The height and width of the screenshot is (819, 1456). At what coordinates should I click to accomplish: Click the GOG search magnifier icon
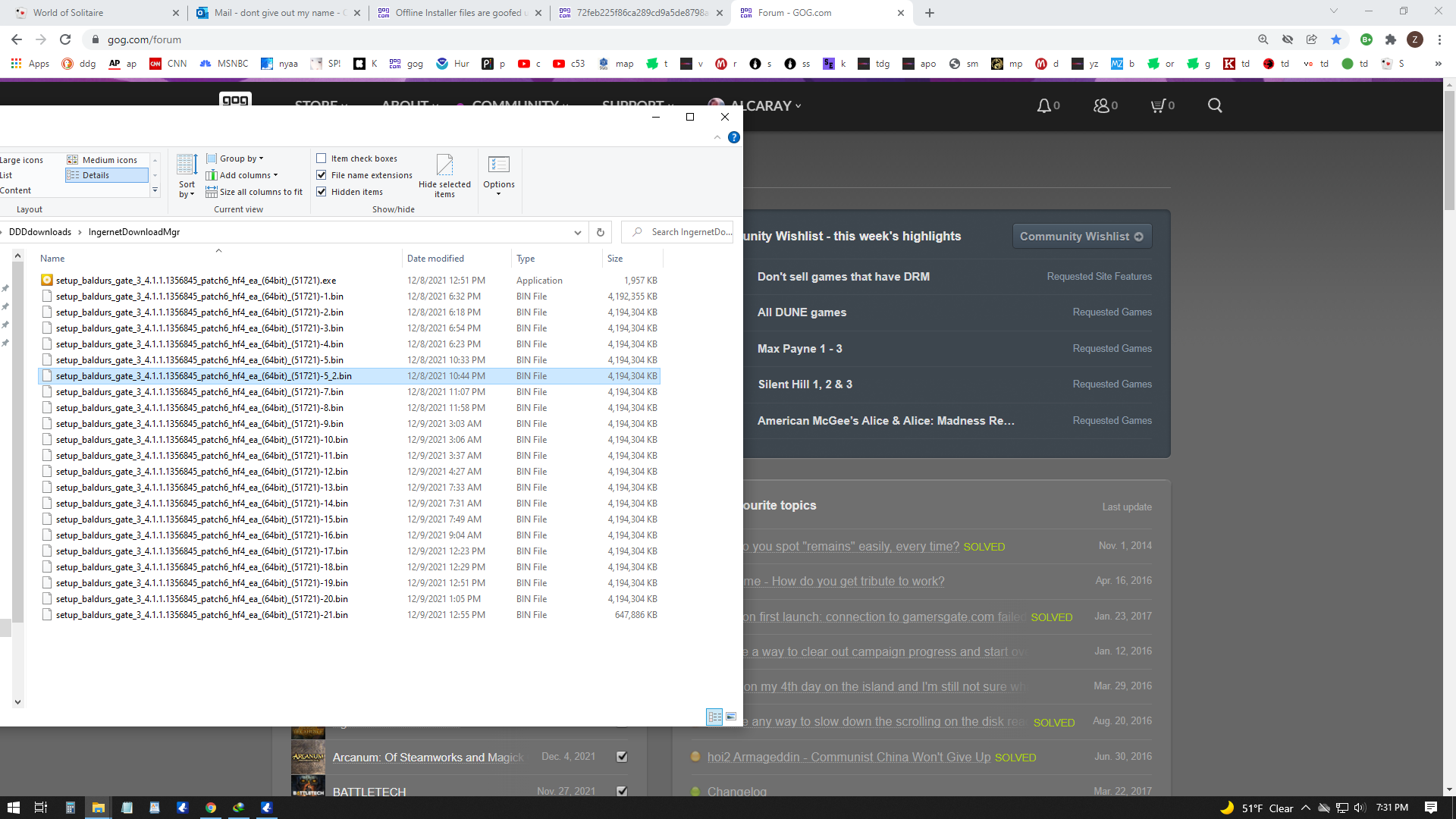click(x=1215, y=105)
